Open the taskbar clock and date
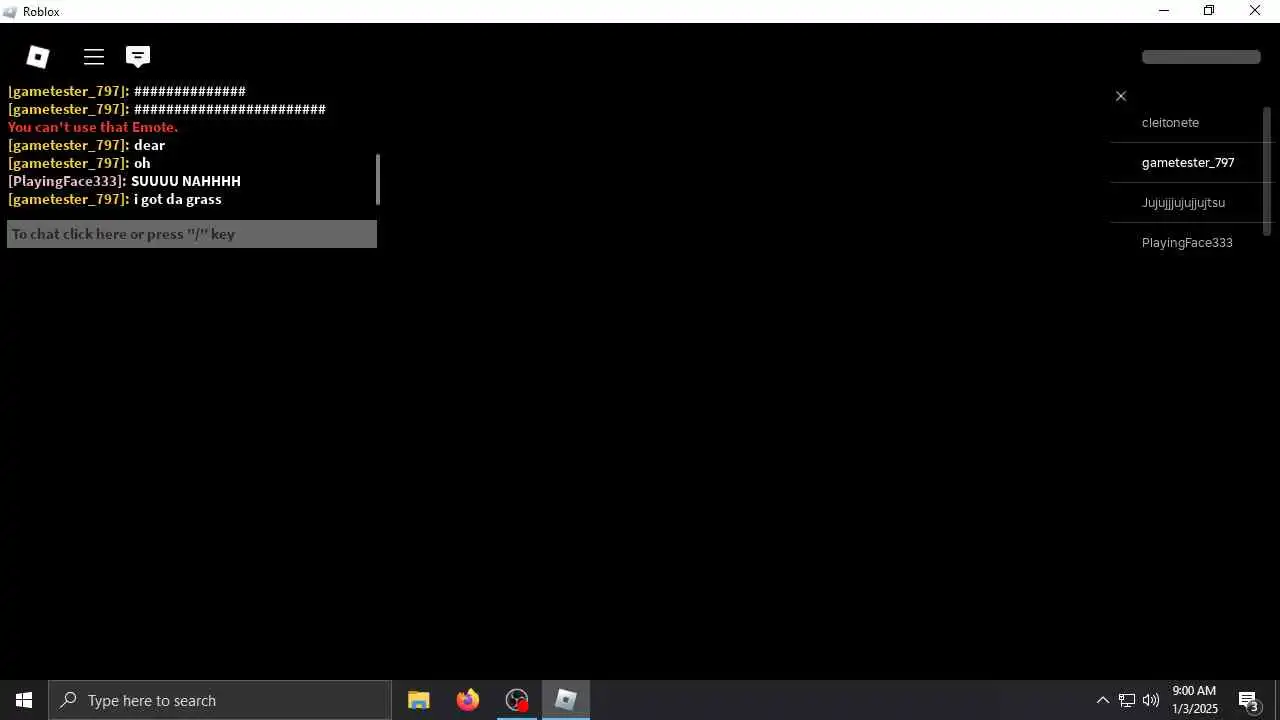This screenshot has width=1280, height=720. (1195, 700)
